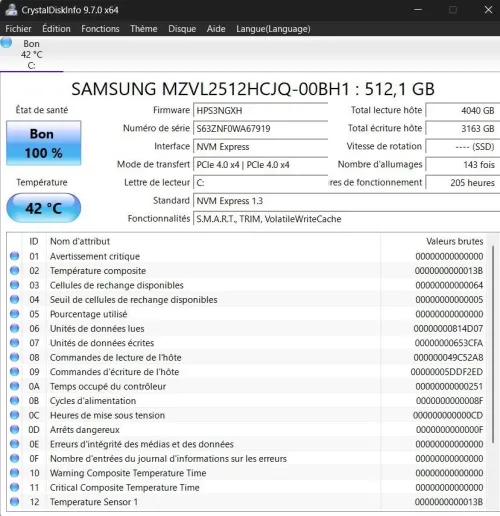The height and width of the screenshot is (516, 500).
Task: Click the Vitesse de rotation value (SSD)
Action: [463, 147]
